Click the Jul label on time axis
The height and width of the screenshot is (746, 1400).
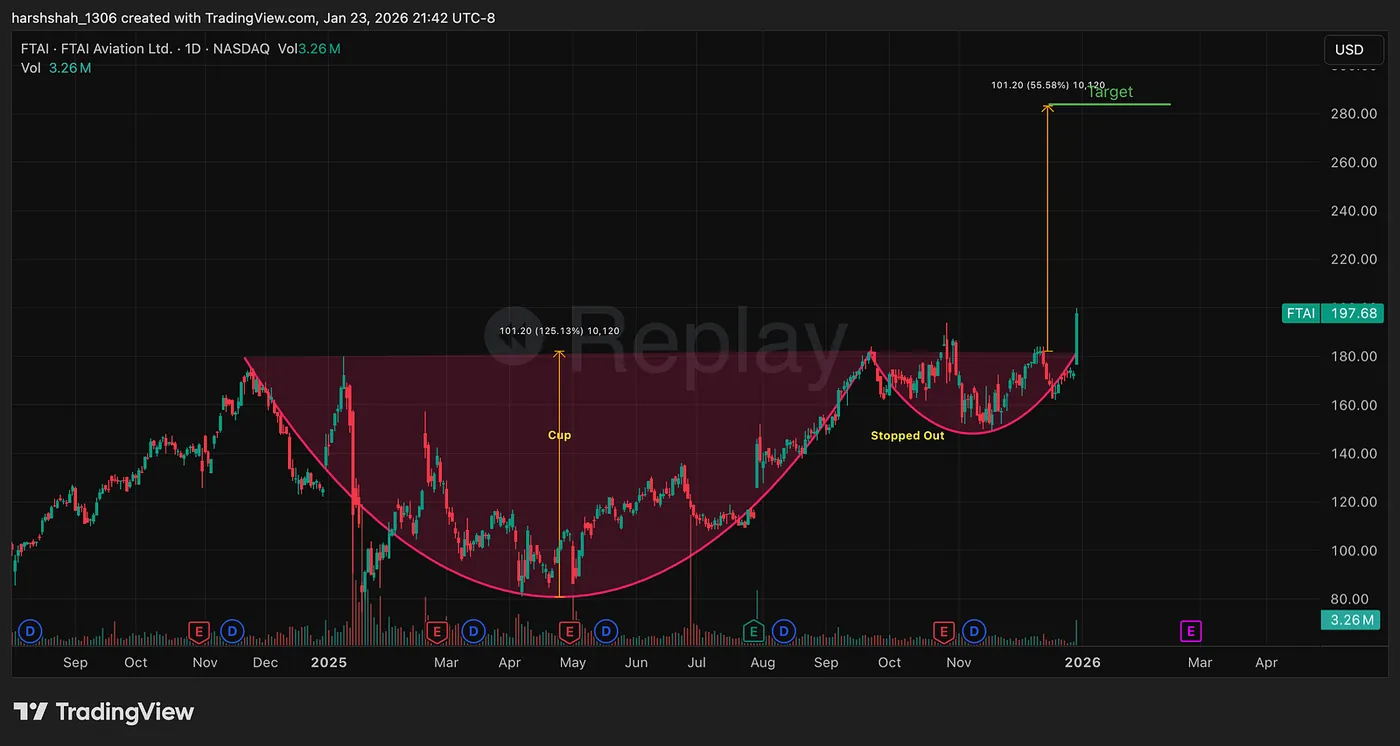pos(697,662)
